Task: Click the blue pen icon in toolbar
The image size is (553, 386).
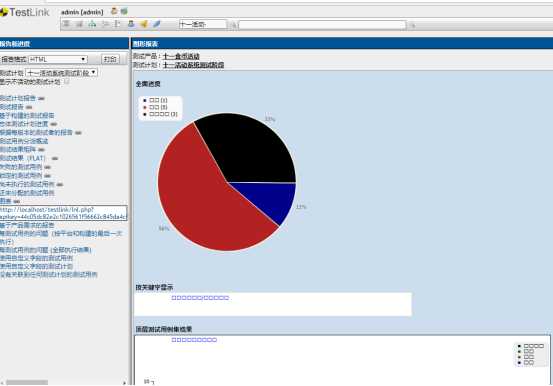Action: [x=156, y=24]
